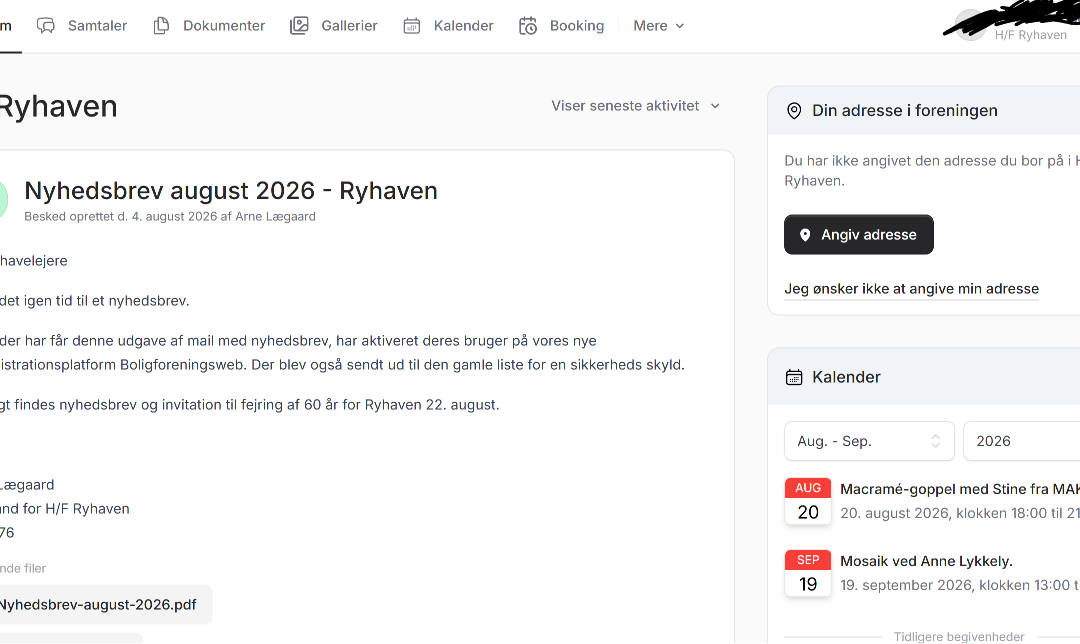This screenshot has width=1080, height=644.
Task: Open the Aug. - Sep. month range dropdown
Action: (869, 442)
